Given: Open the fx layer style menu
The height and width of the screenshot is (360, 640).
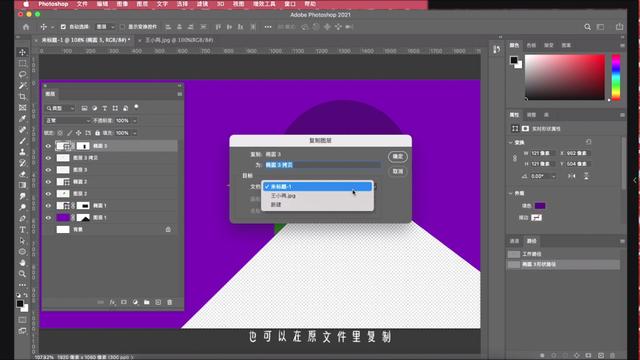Looking at the screenshot, I should pyautogui.click(x=112, y=302).
